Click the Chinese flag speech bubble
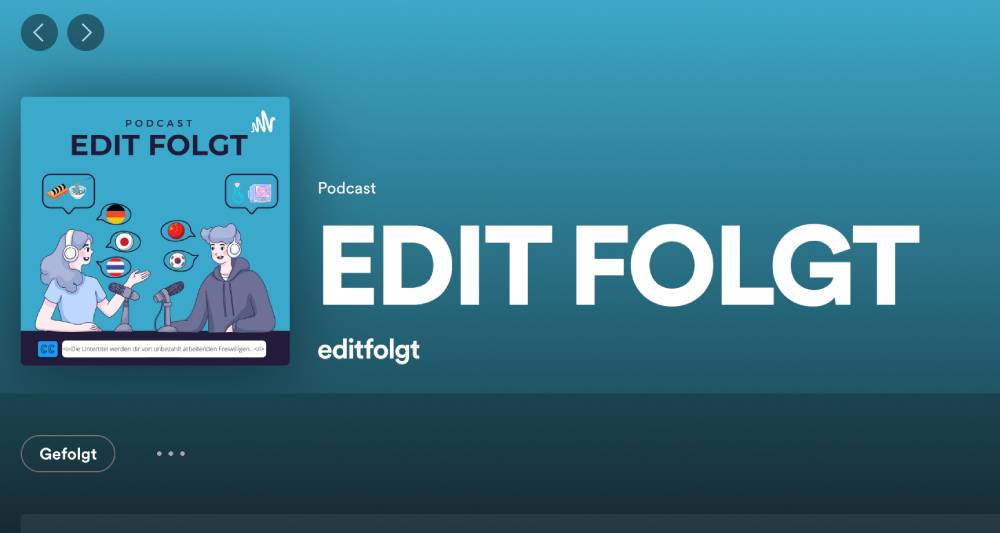This screenshot has width=1000, height=533. click(177, 230)
